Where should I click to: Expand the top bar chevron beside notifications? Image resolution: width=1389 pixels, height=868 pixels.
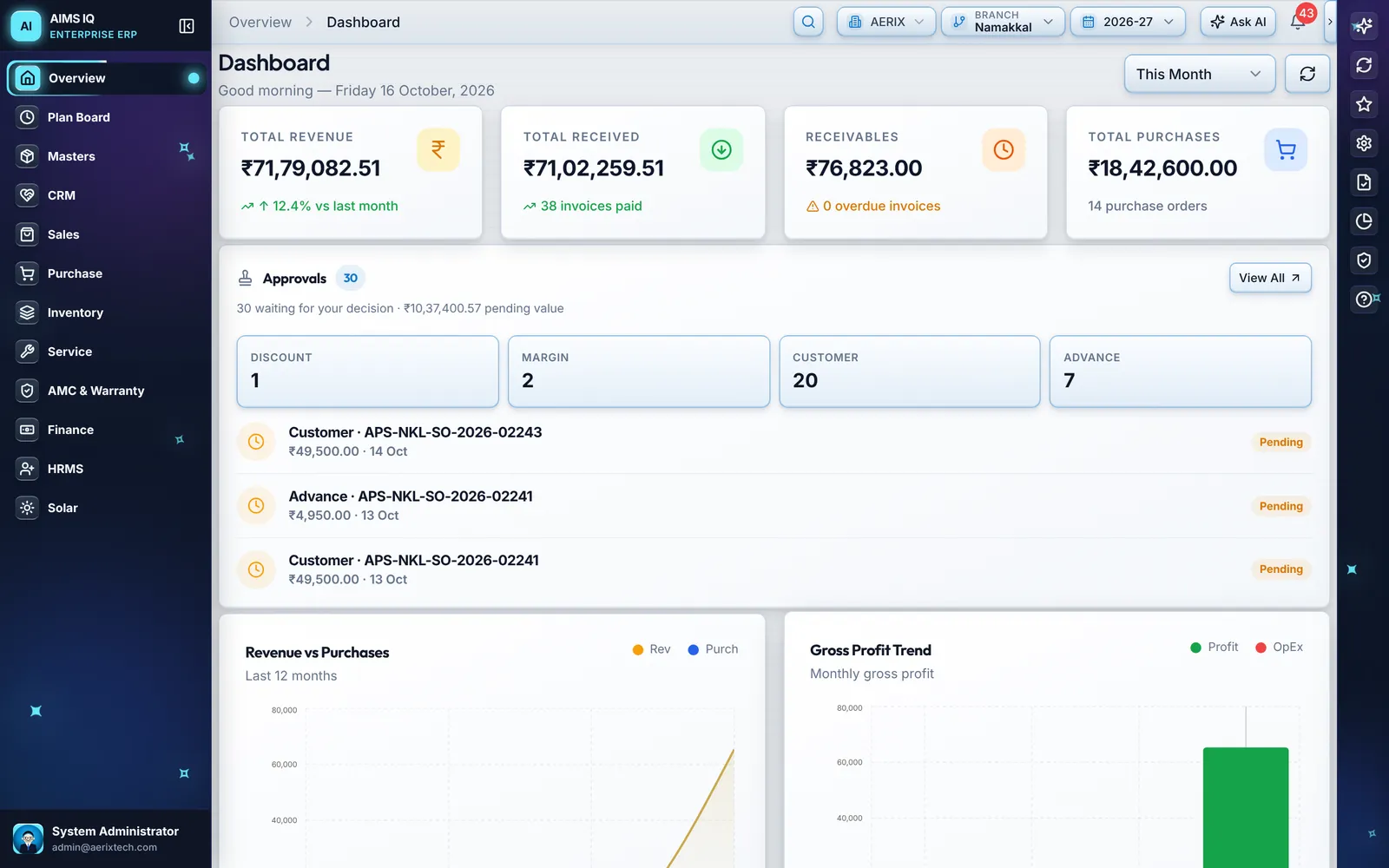(1329, 22)
